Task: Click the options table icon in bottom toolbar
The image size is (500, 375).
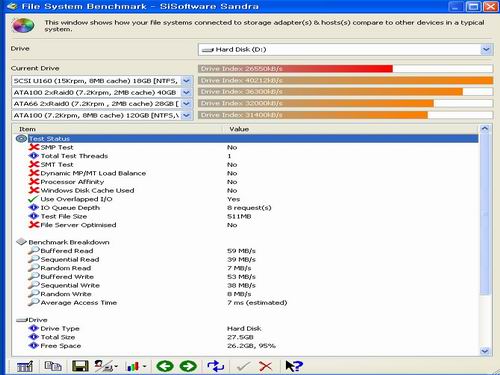Action: coord(25,366)
